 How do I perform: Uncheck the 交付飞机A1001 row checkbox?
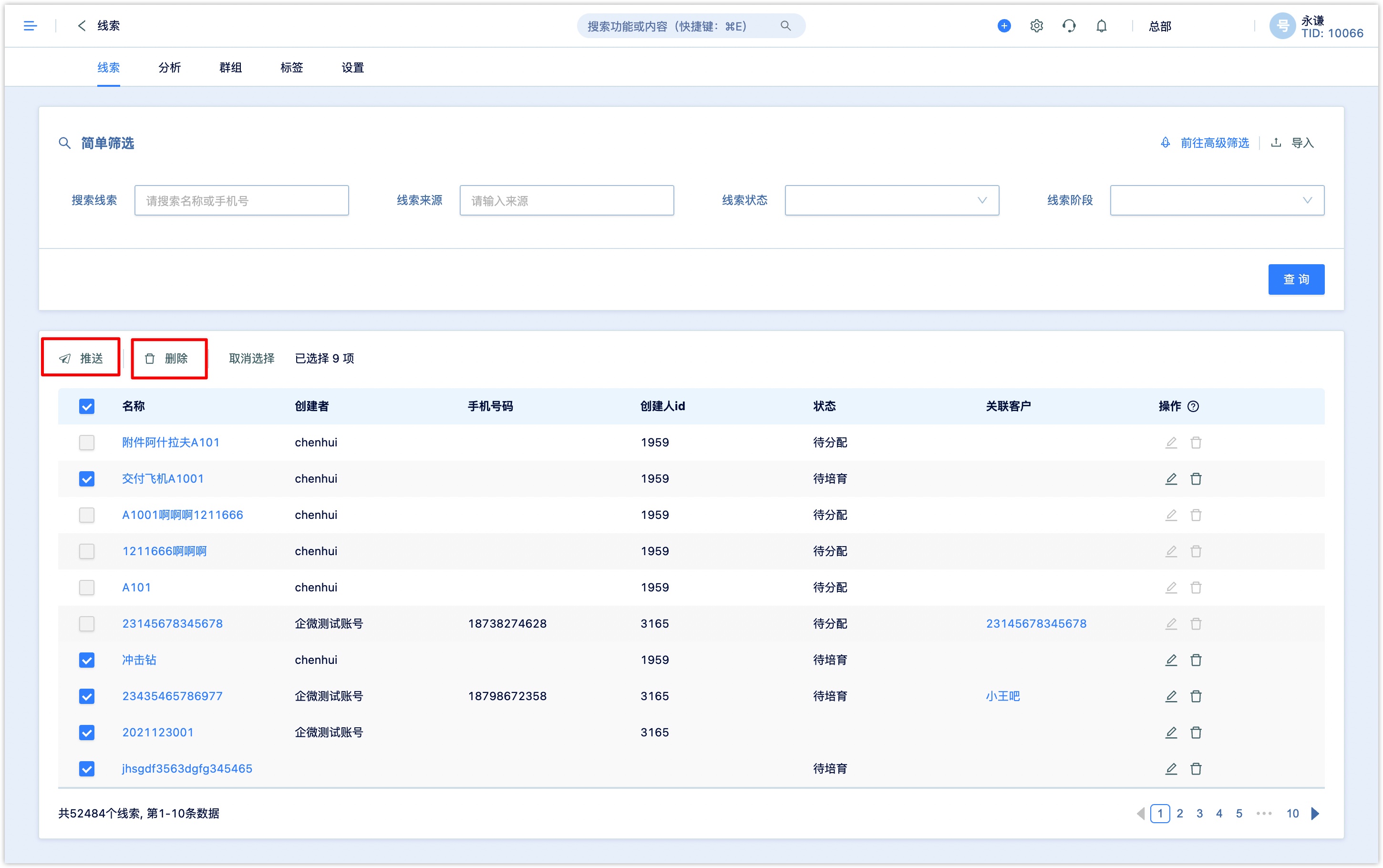[87, 478]
